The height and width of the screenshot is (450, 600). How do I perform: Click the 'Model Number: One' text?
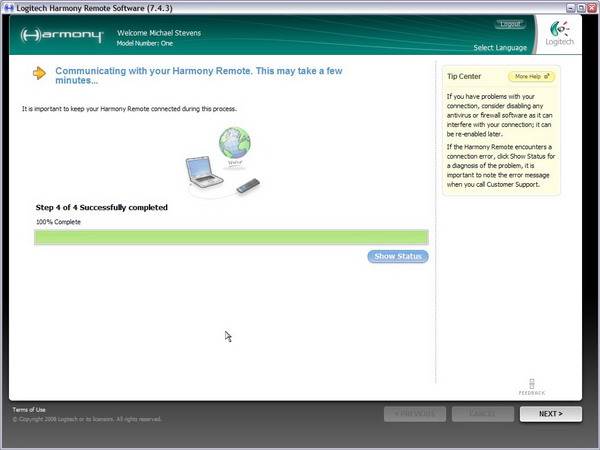click(x=145, y=43)
